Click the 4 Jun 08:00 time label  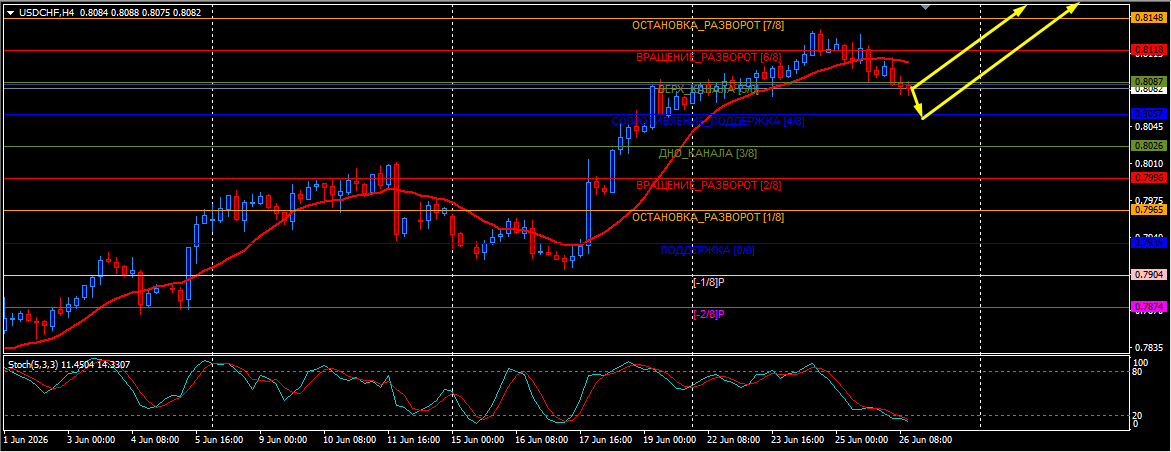154,440
